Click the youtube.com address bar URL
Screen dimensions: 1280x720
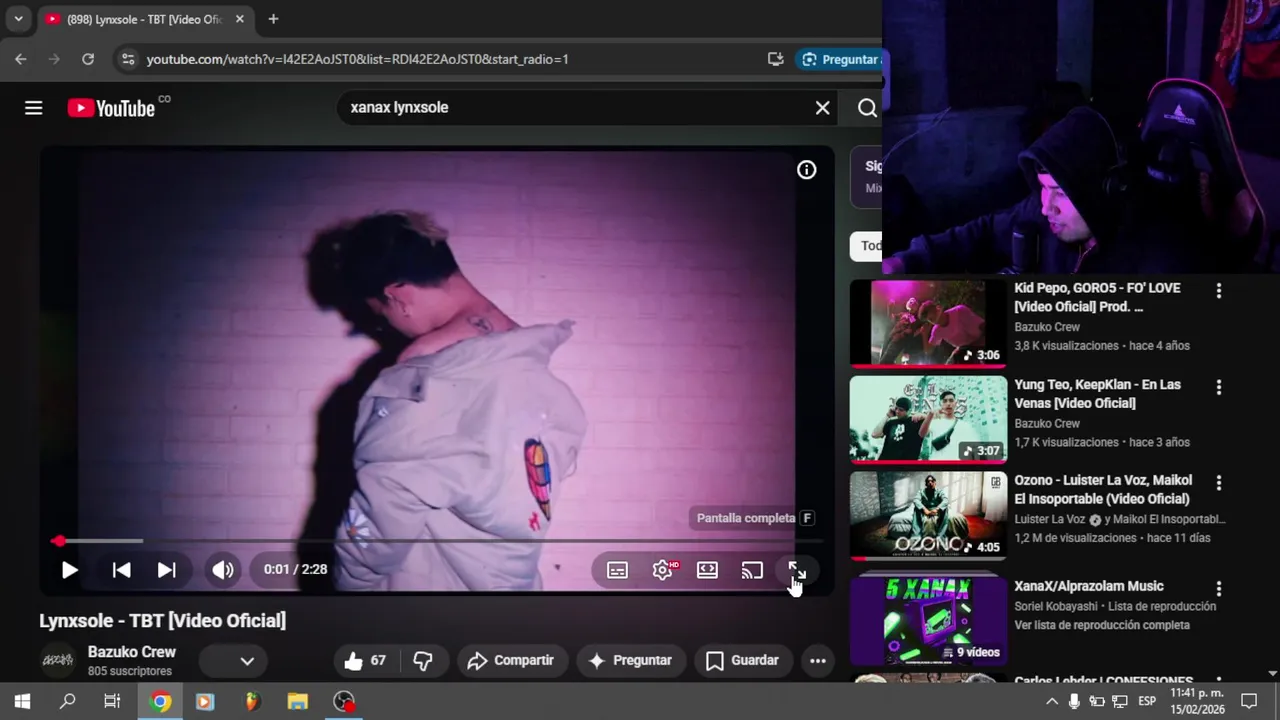coord(357,59)
